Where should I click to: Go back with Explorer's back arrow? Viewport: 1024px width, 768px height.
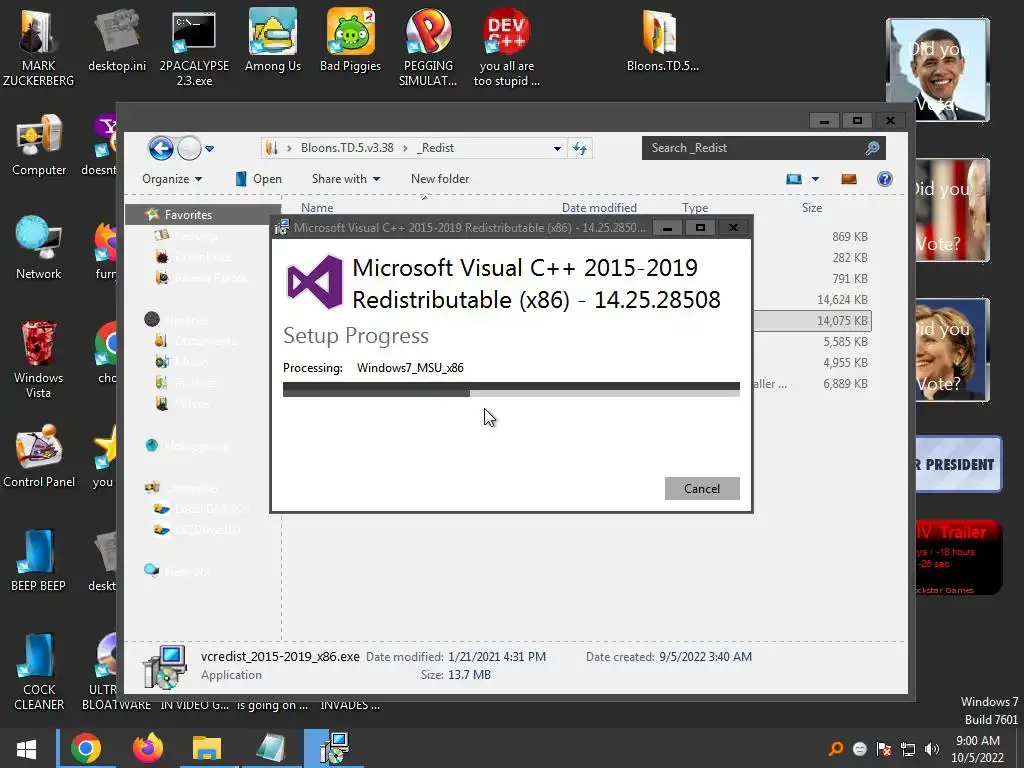(x=161, y=148)
